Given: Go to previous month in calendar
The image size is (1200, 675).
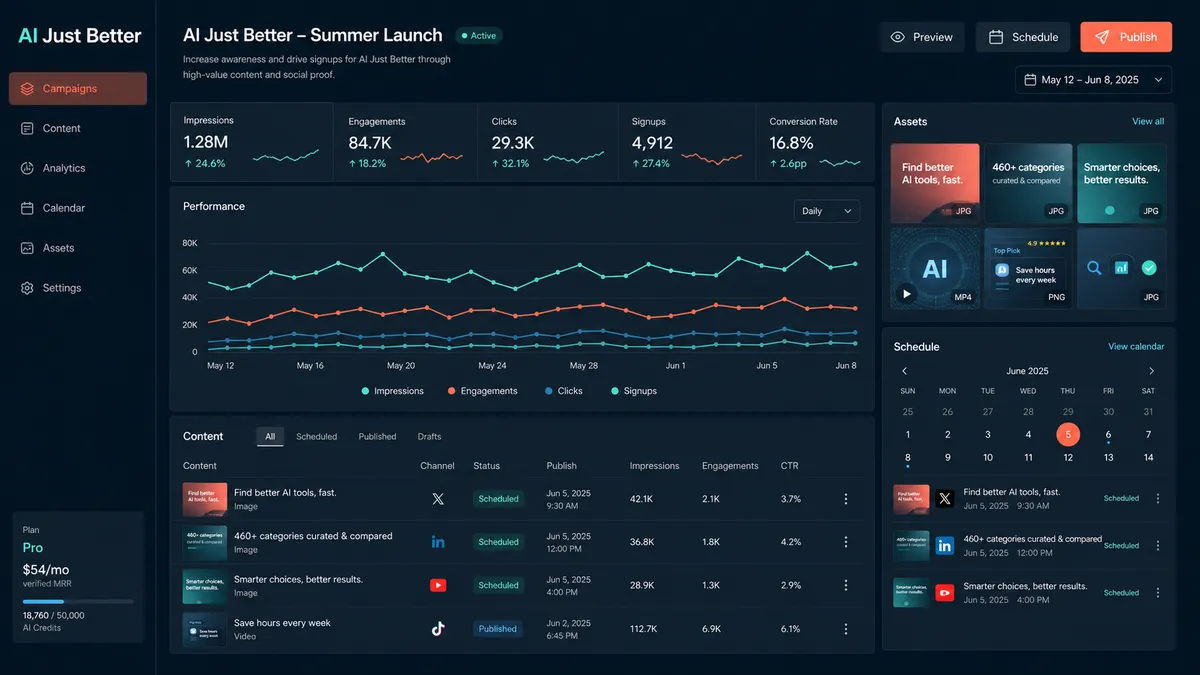Looking at the screenshot, I should [x=905, y=371].
